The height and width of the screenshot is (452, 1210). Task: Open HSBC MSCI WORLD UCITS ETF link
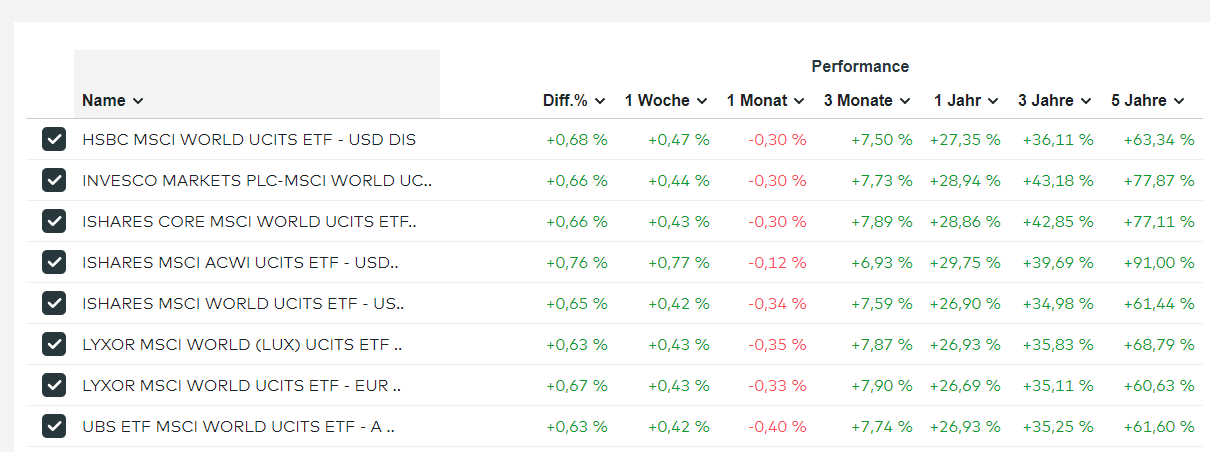click(249, 140)
